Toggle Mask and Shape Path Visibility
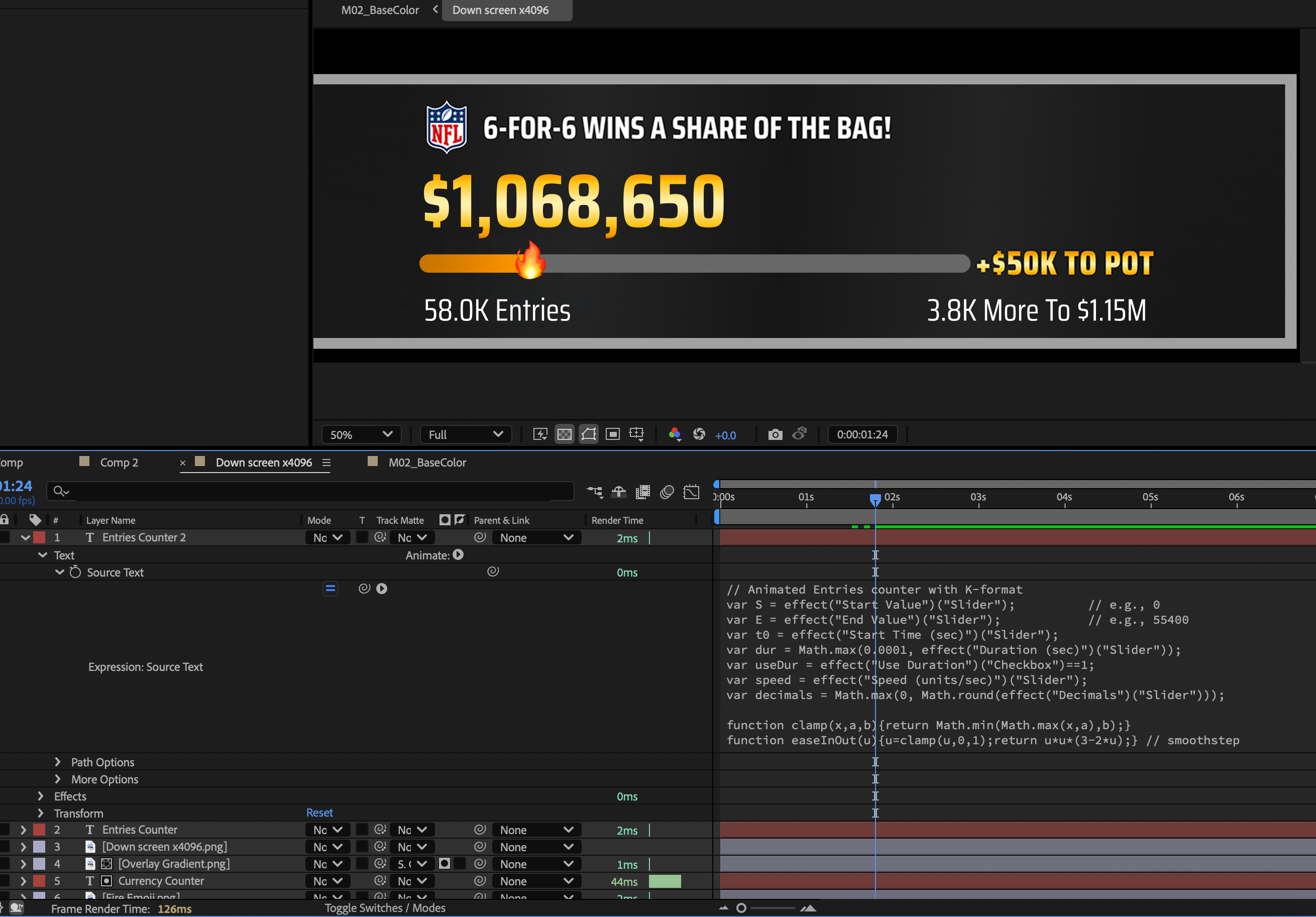 point(589,434)
